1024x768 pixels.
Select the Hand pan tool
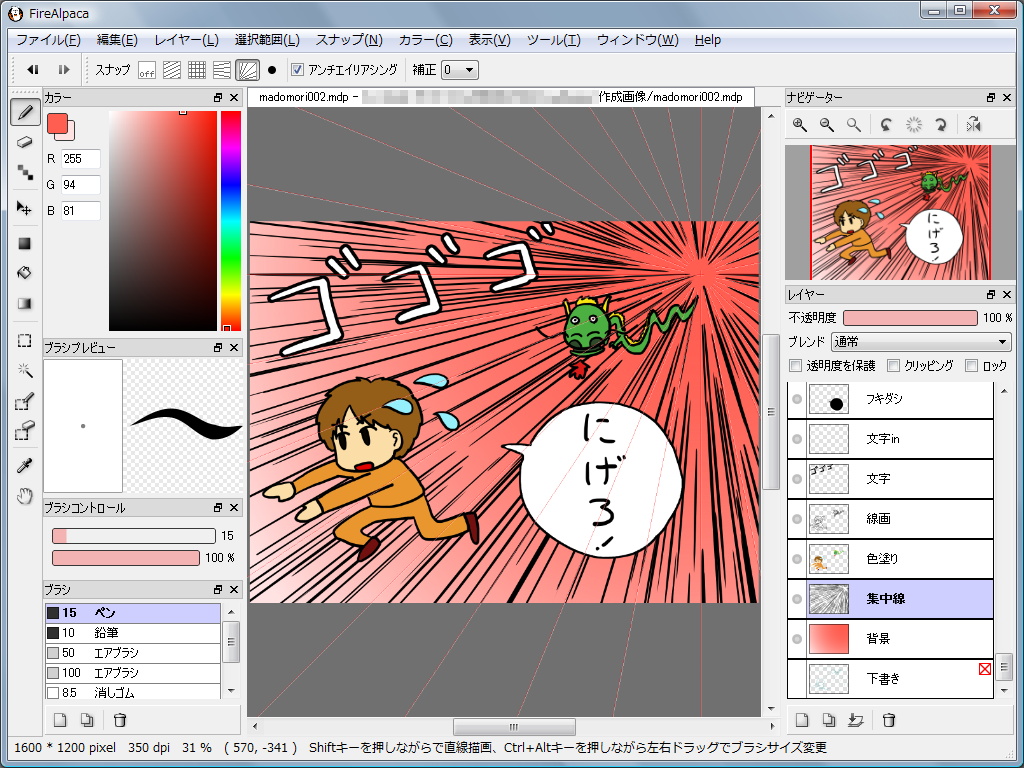tap(25, 496)
